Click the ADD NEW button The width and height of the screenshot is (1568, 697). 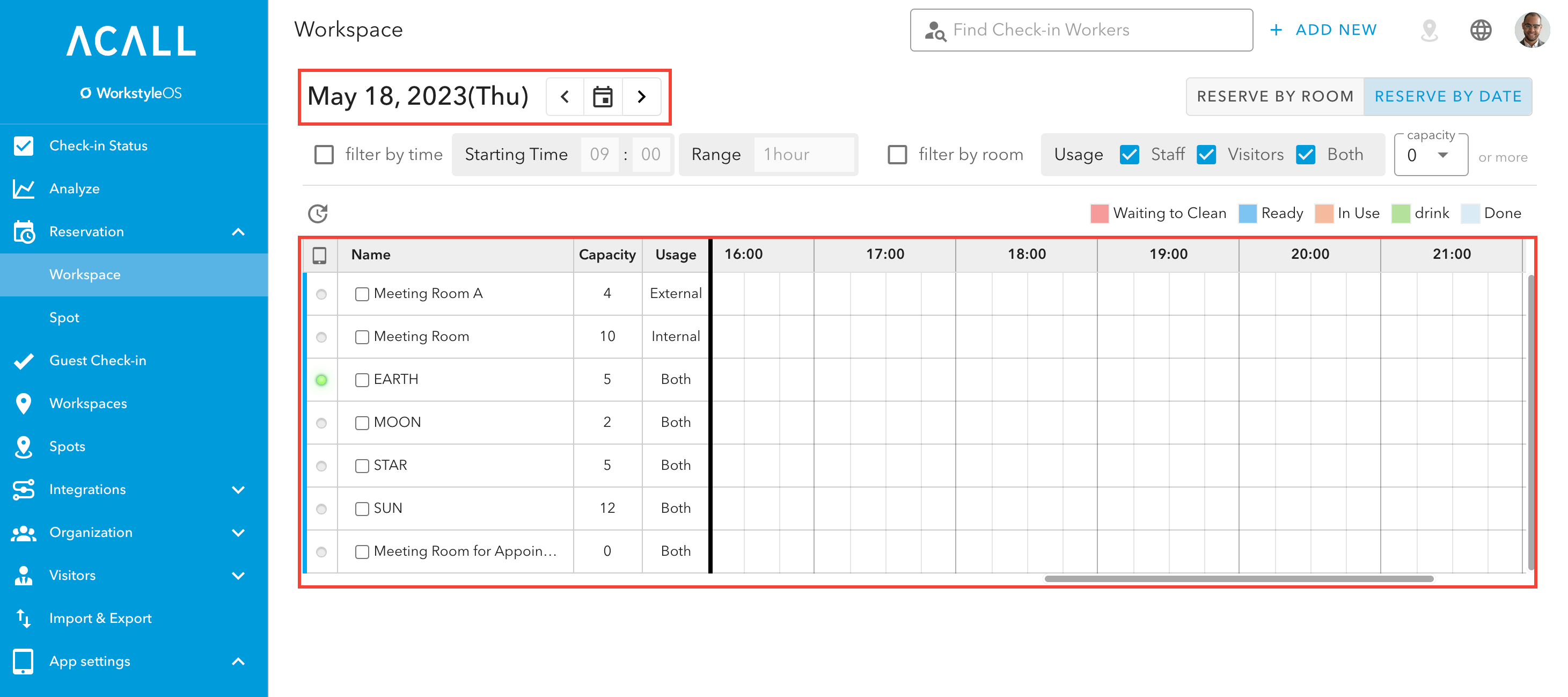coord(1323,30)
